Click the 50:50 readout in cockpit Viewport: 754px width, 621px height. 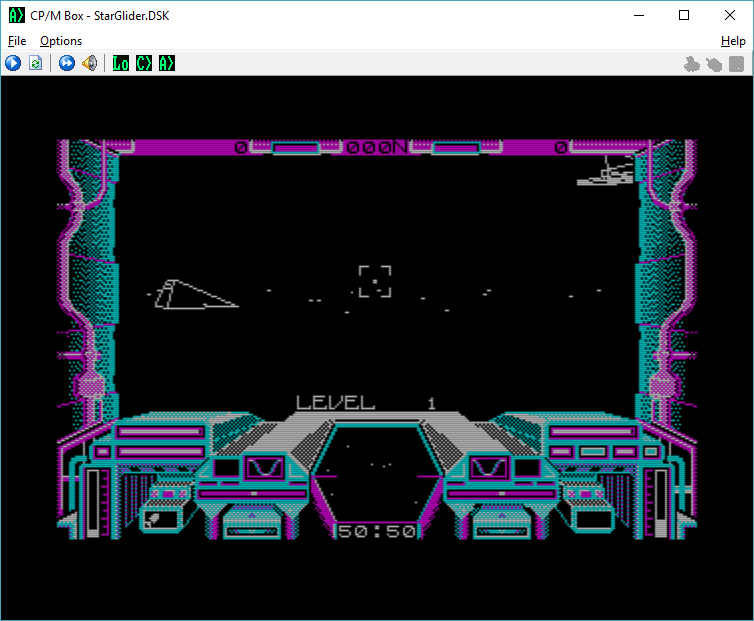coord(377,531)
